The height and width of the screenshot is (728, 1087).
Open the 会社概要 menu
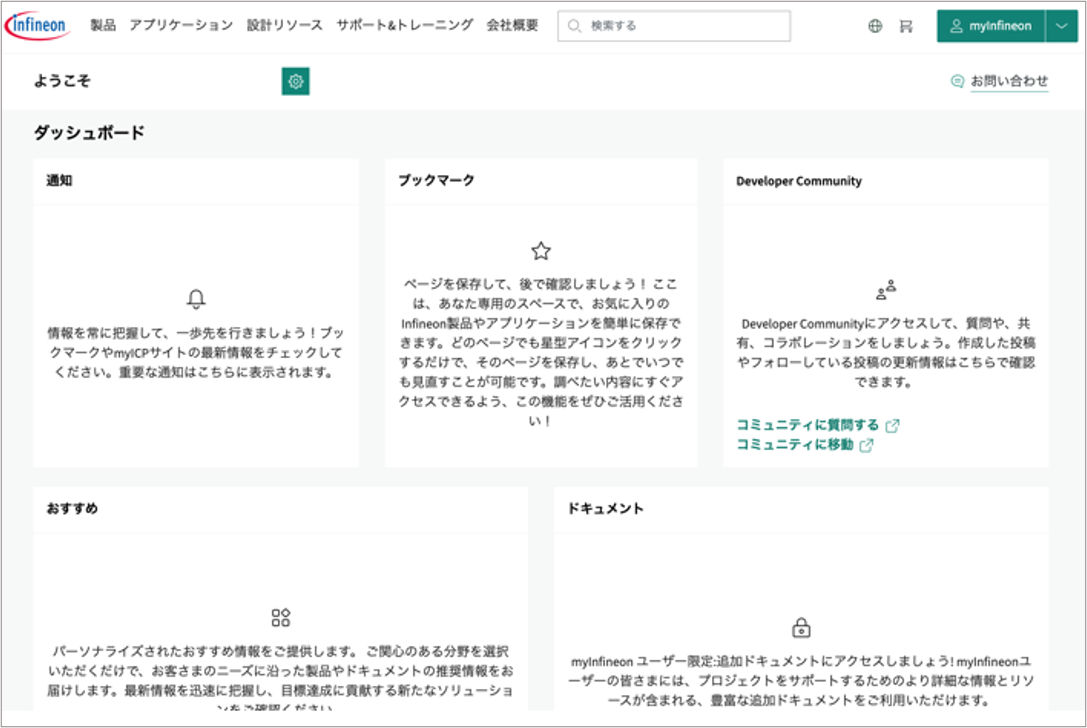tap(512, 25)
